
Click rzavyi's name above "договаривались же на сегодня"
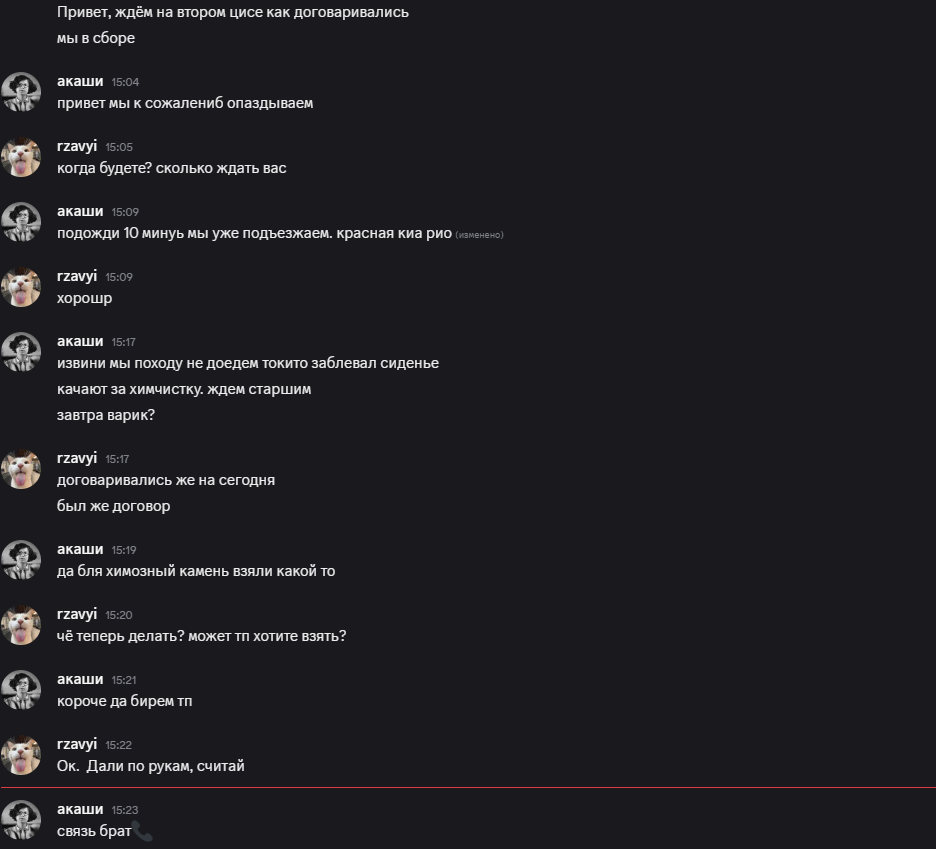coord(77,458)
